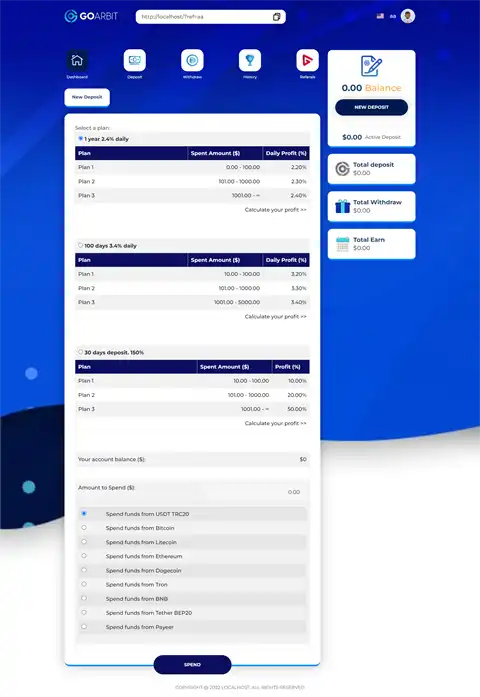Choose Spend funds from USDT TRC20
480x697 pixels.
[84, 513]
